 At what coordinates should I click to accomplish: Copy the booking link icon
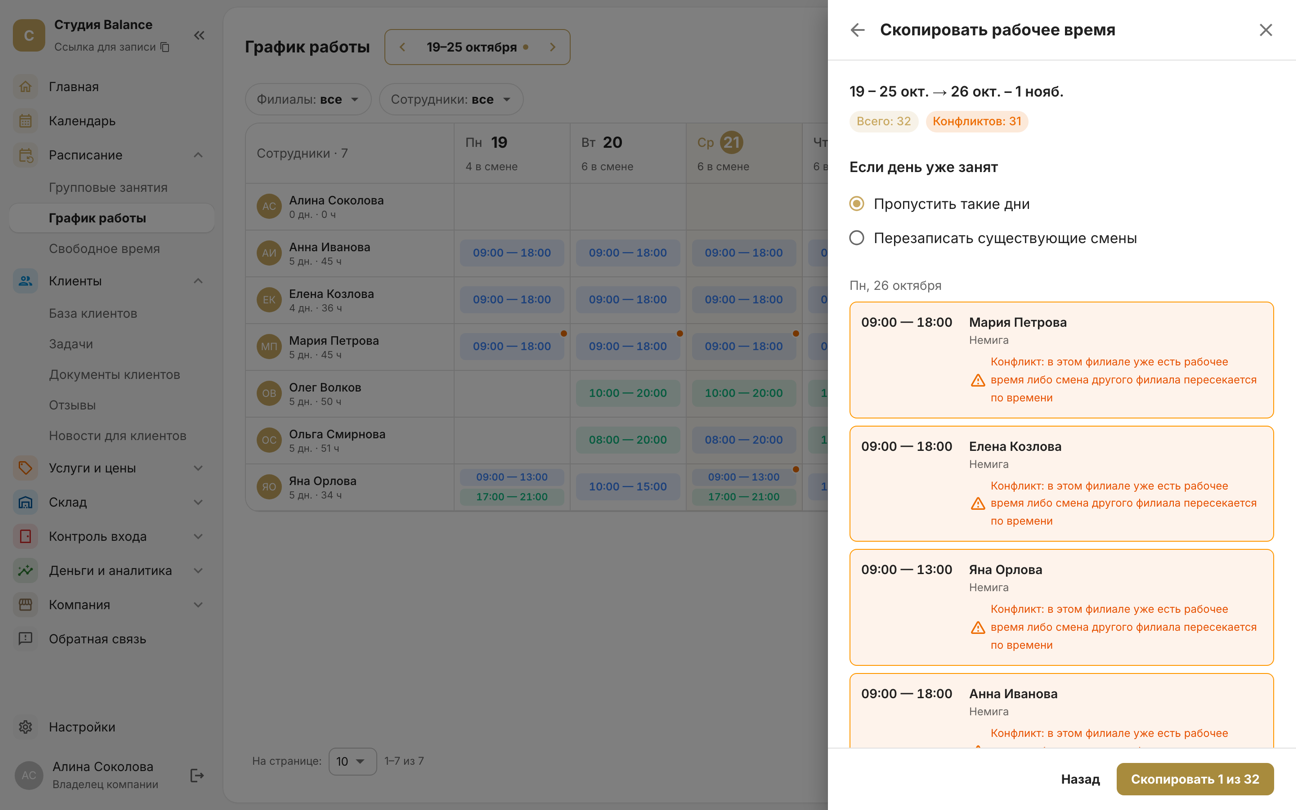pos(165,47)
